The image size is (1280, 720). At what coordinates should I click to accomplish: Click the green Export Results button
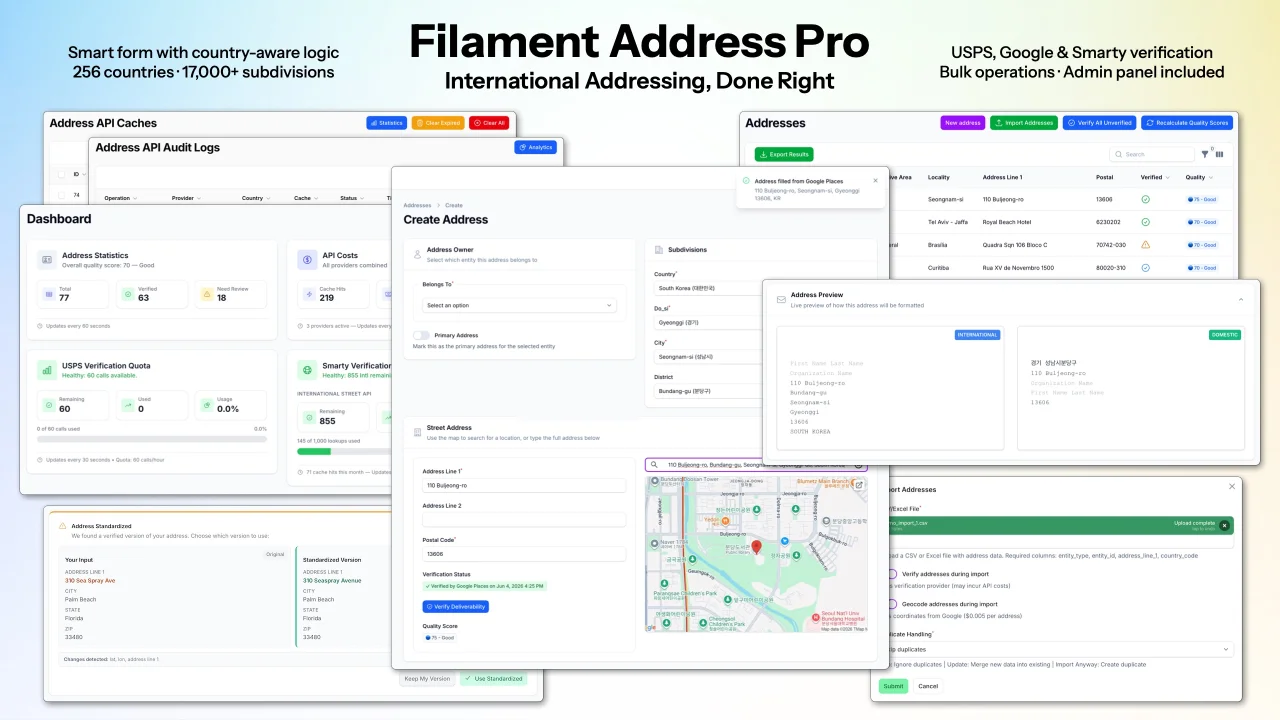coord(784,154)
